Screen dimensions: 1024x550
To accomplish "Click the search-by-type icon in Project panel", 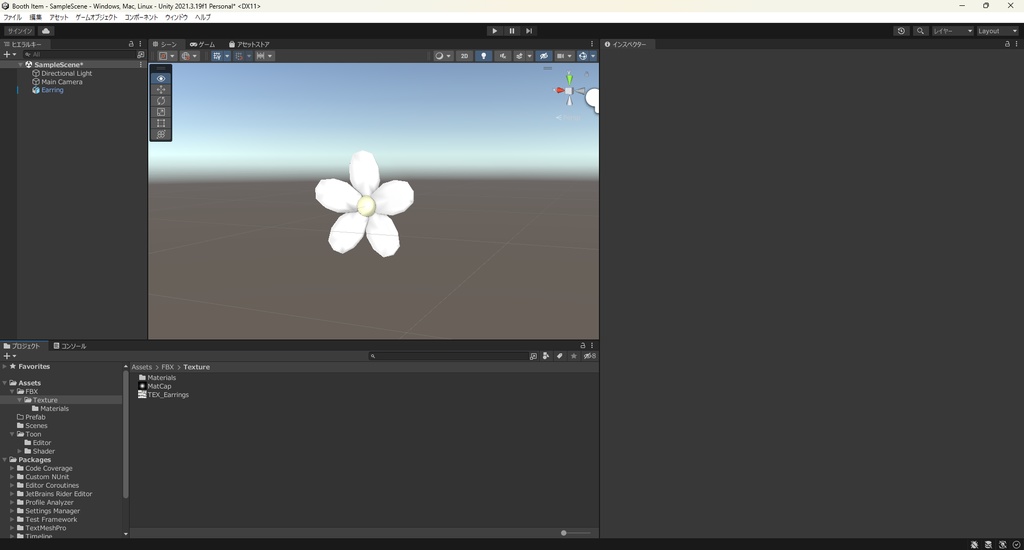I will pyautogui.click(x=546, y=356).
